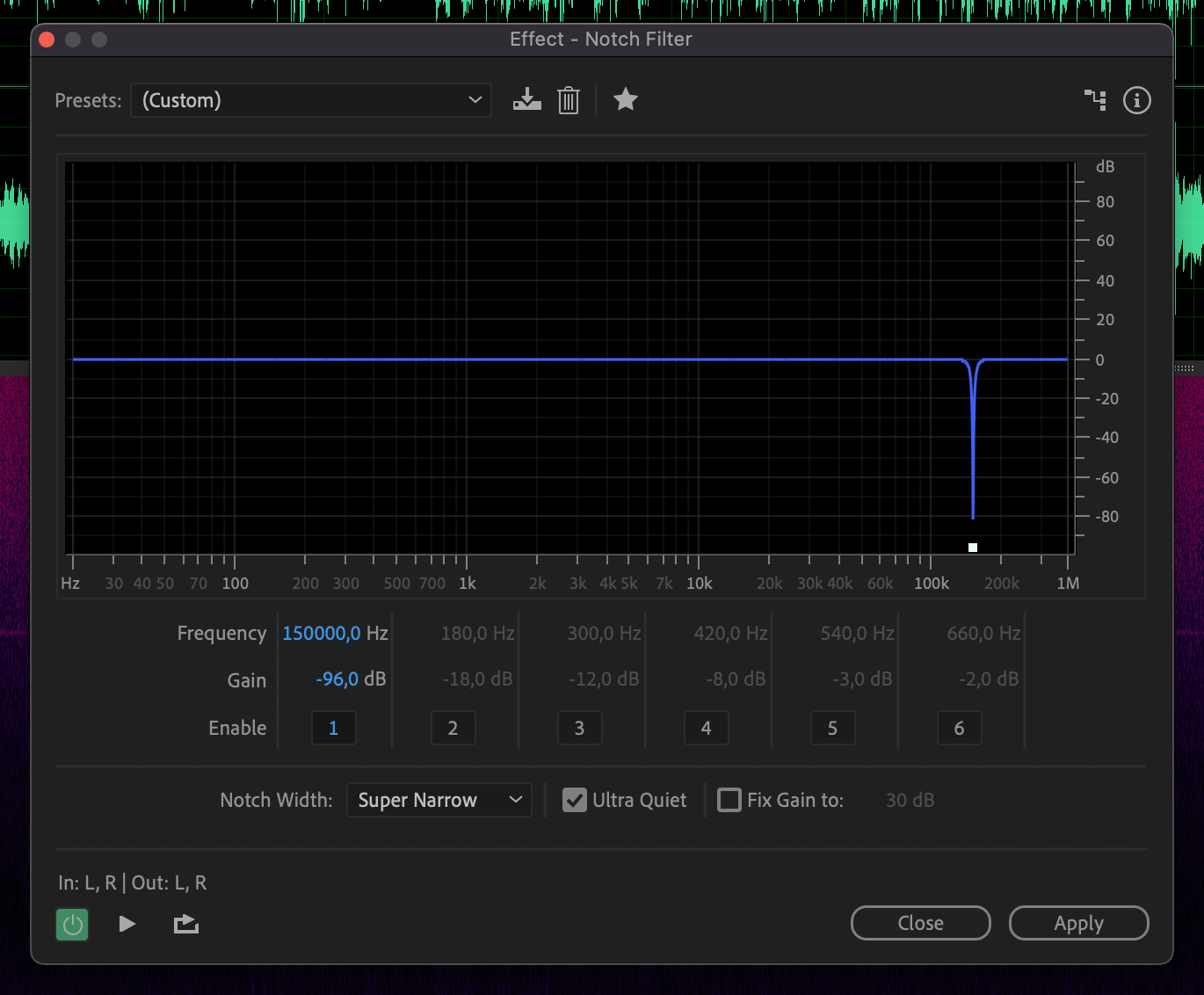1204x995 pixels.
Task: Show effect info icon
Action: [1137, 100]
